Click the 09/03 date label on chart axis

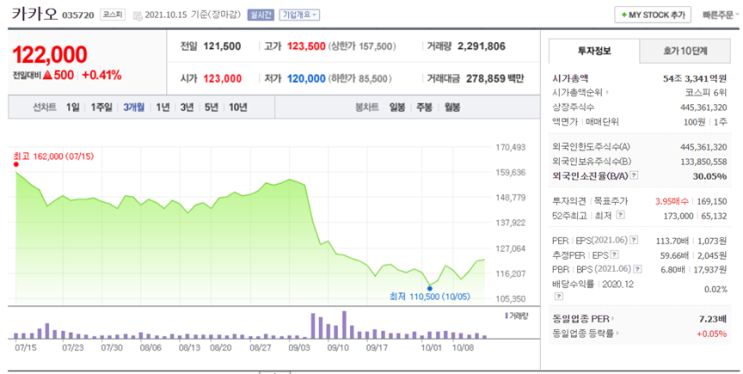299,347
